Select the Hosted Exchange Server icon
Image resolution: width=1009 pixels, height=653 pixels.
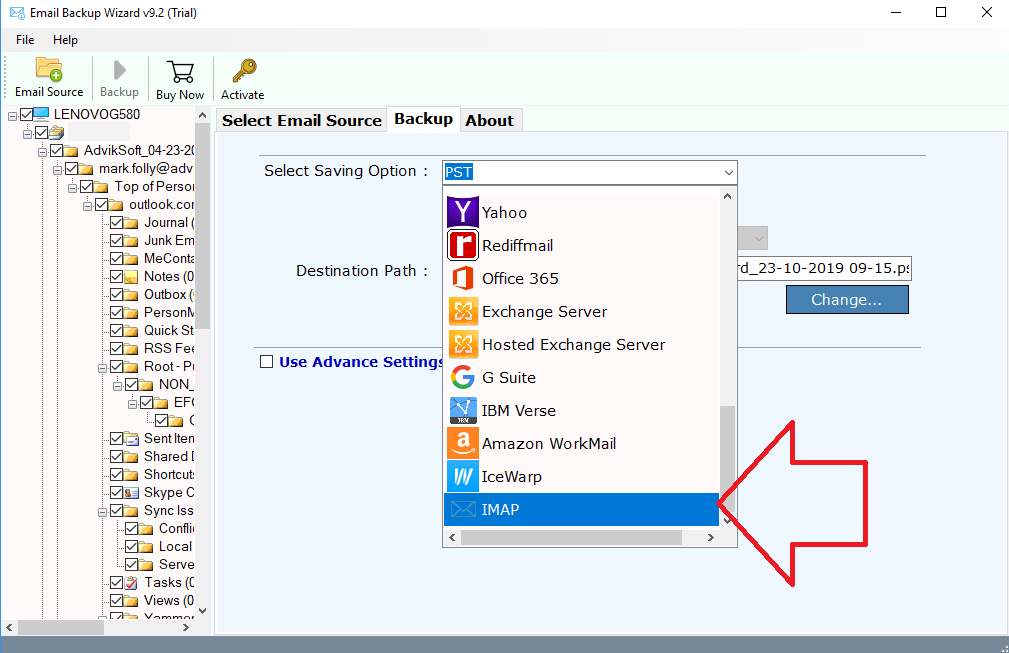[x=463, y=344]
